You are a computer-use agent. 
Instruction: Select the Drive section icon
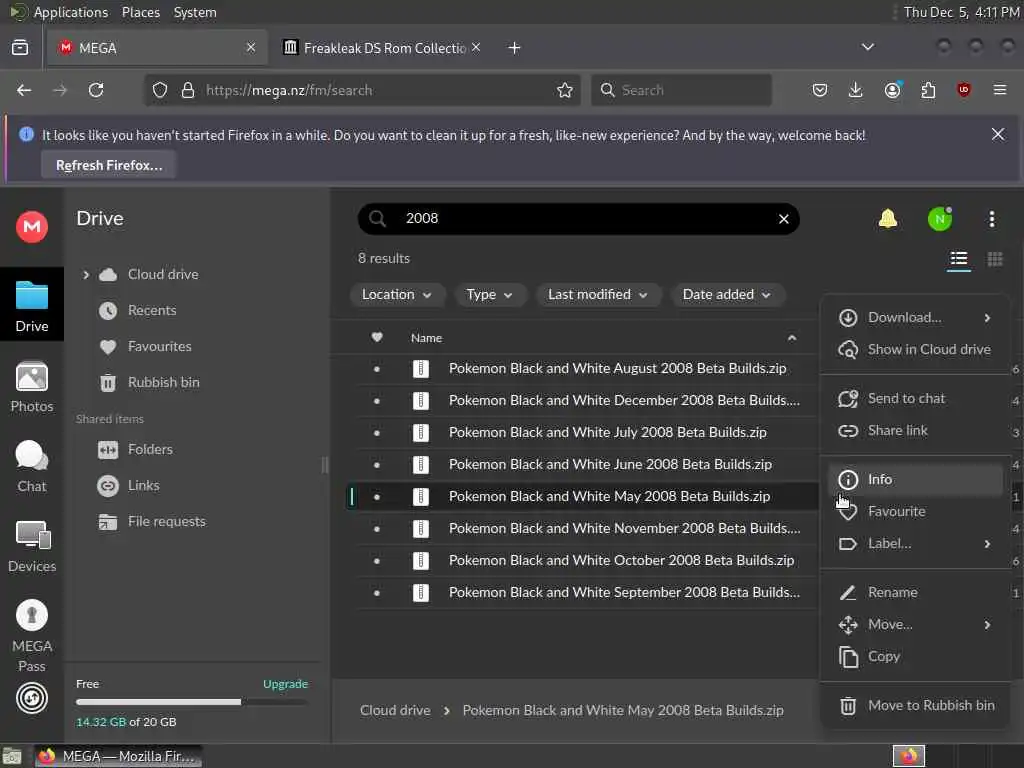tap(31, 305)
